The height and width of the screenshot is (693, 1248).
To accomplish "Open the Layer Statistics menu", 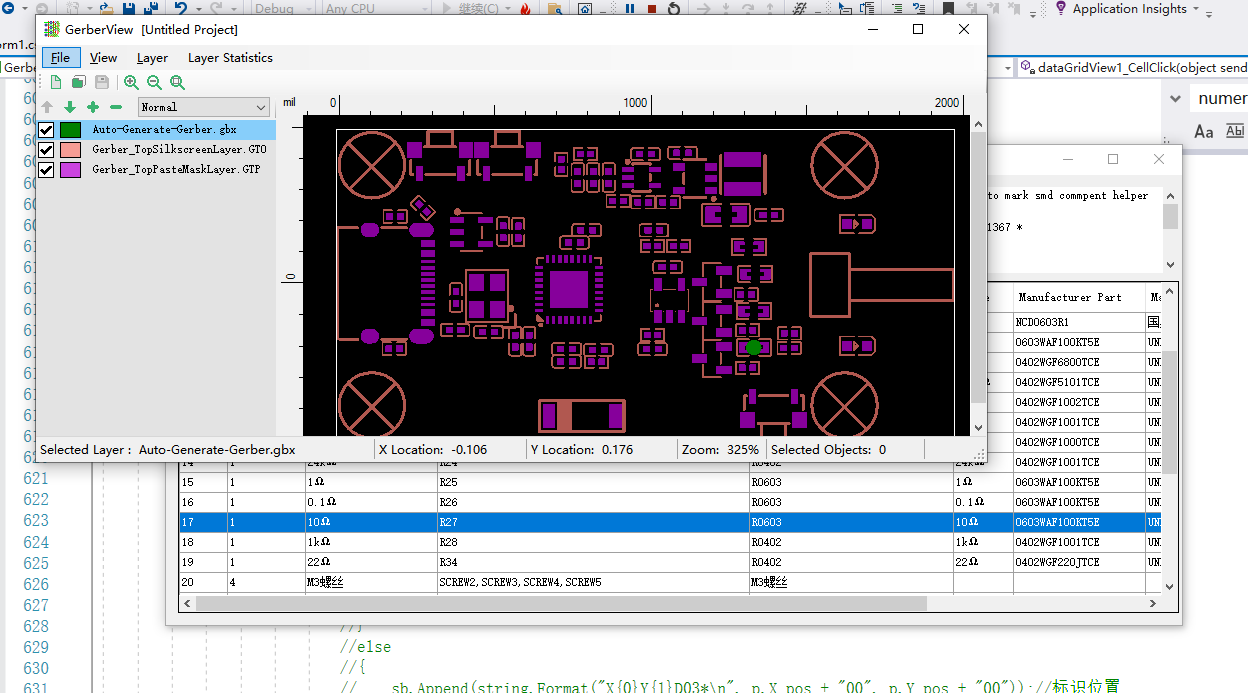I will [230, 58].
